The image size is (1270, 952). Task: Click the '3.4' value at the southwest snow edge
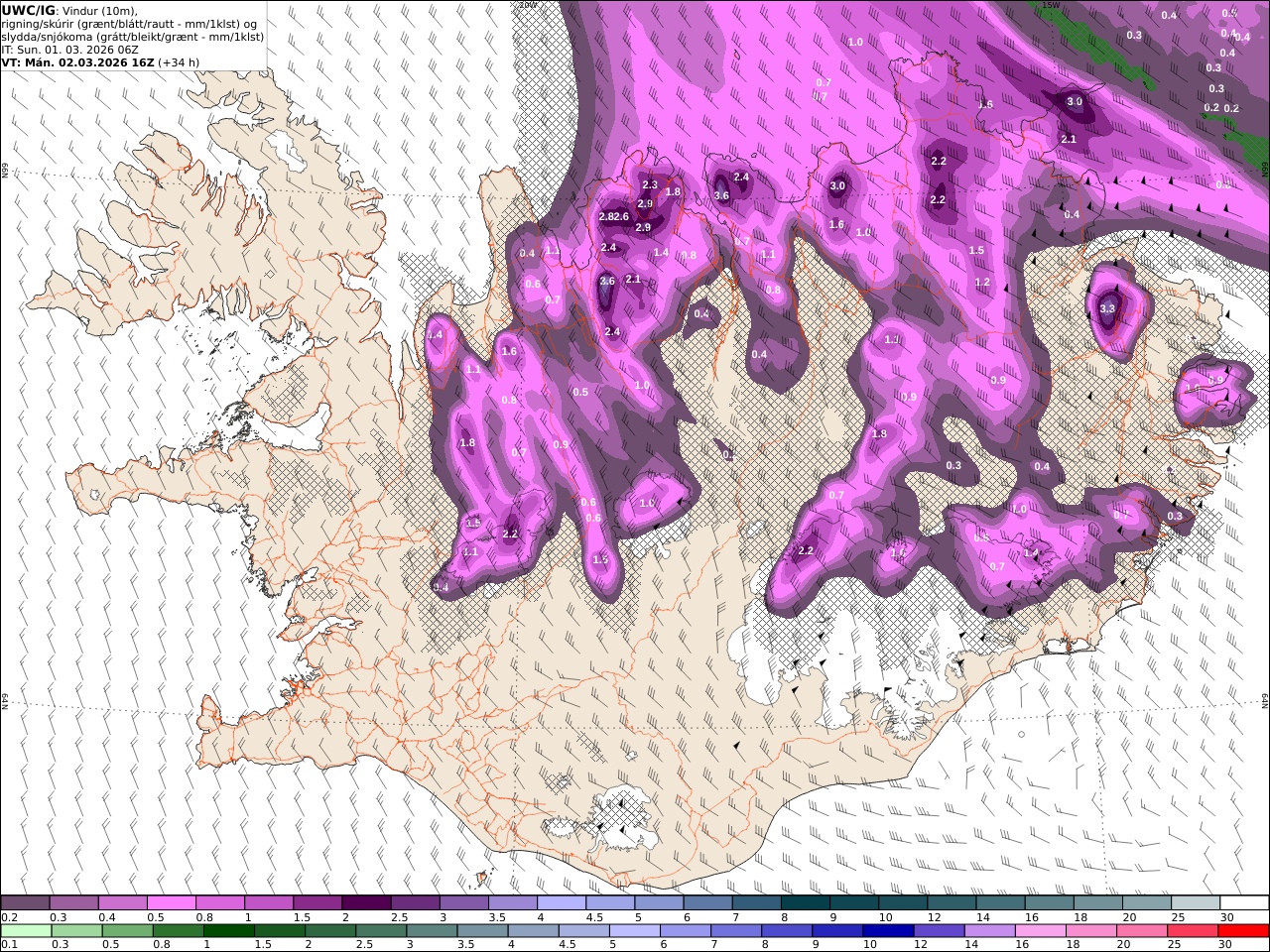[442, 588]
